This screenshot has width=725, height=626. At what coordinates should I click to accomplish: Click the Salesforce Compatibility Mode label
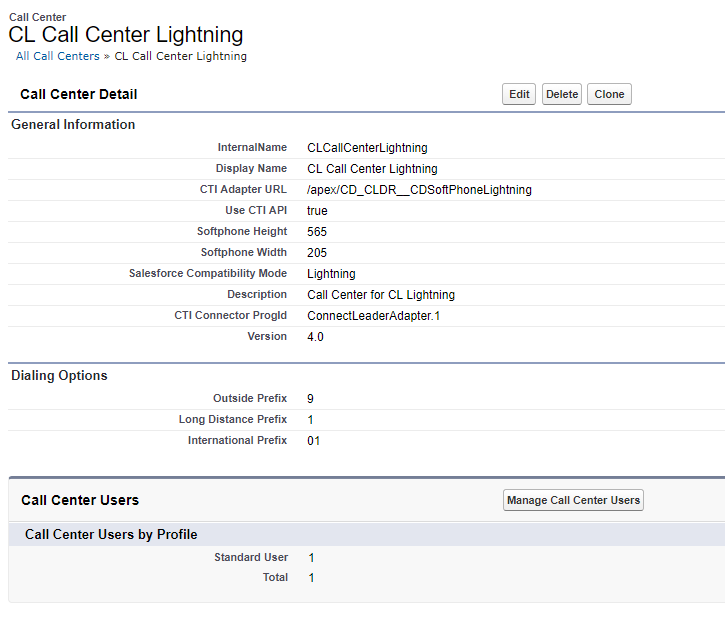pyautogui.click(x=208, y=273)
